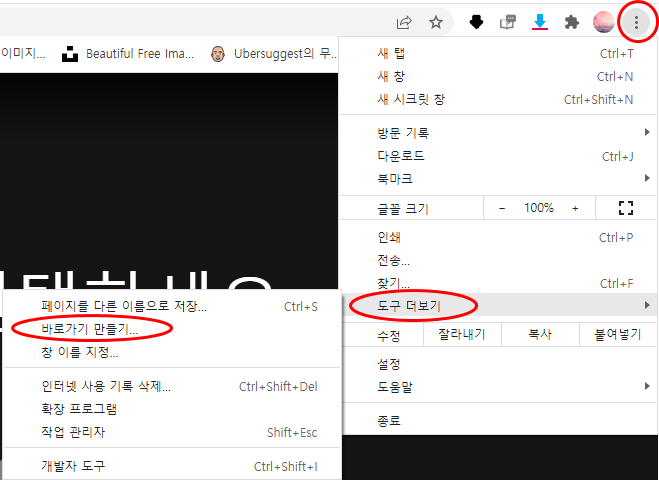
Task: Choose 인터넷 사용 기록 삭제...
Action: tap(172, 386)
